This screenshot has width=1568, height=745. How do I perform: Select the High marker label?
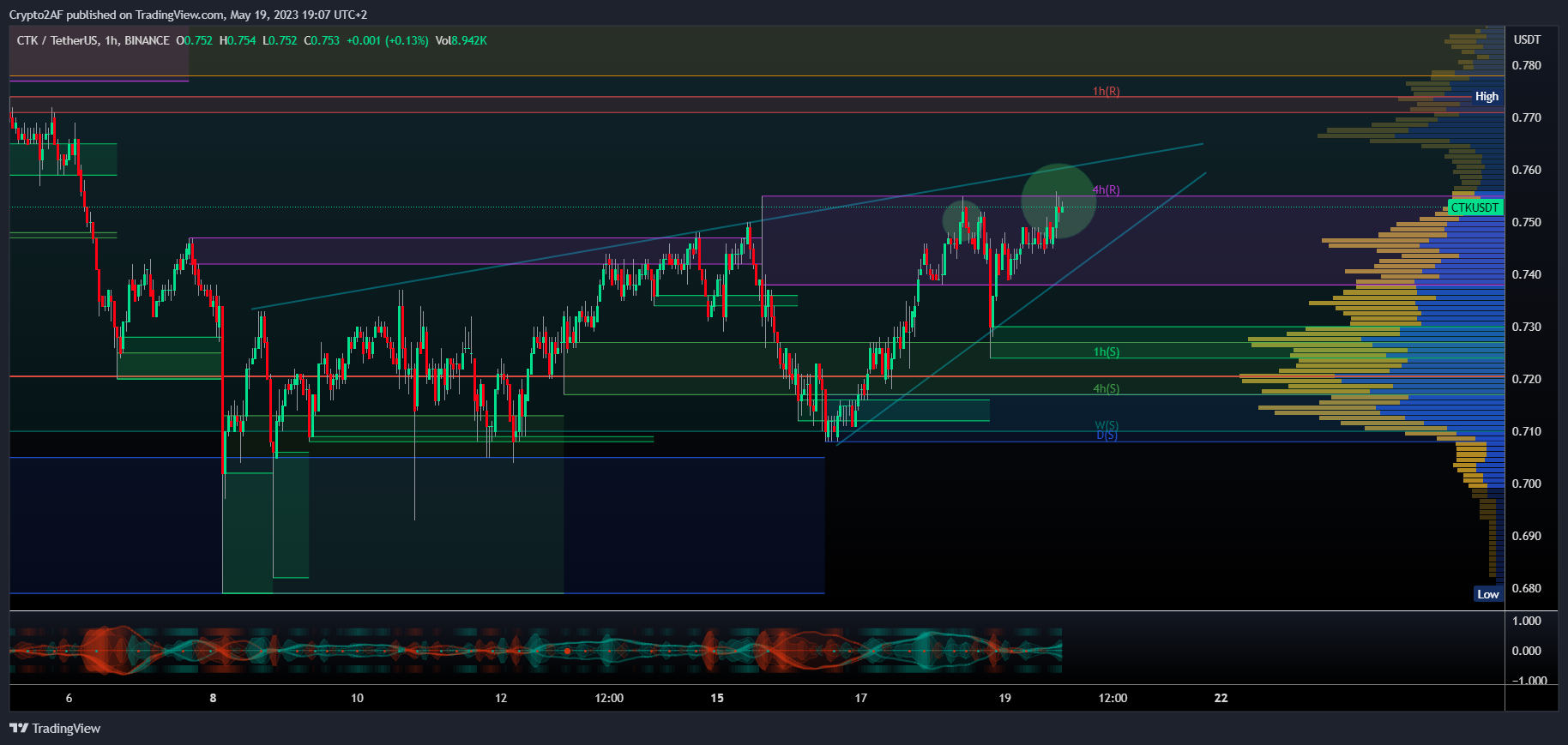click(1487, 96)
